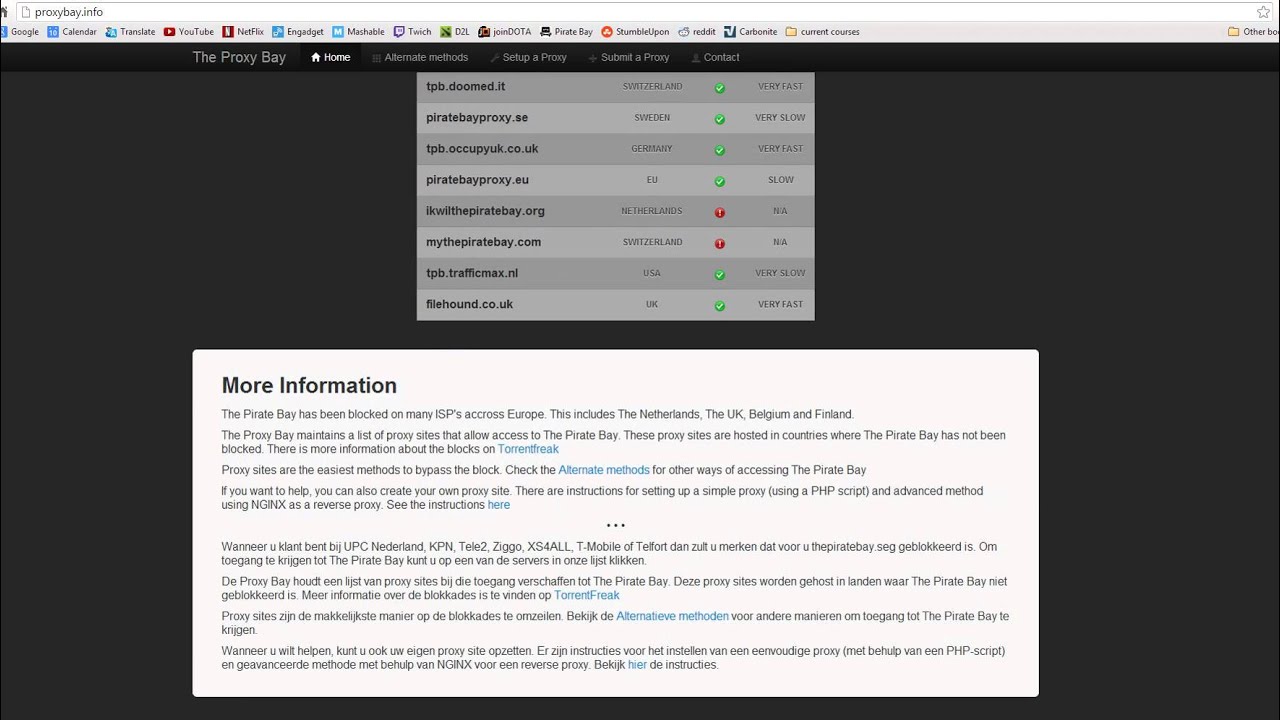
Task: Follow the Dutch 'hier' instructions link
Action: pyautogui.click(x=637, y=665)
